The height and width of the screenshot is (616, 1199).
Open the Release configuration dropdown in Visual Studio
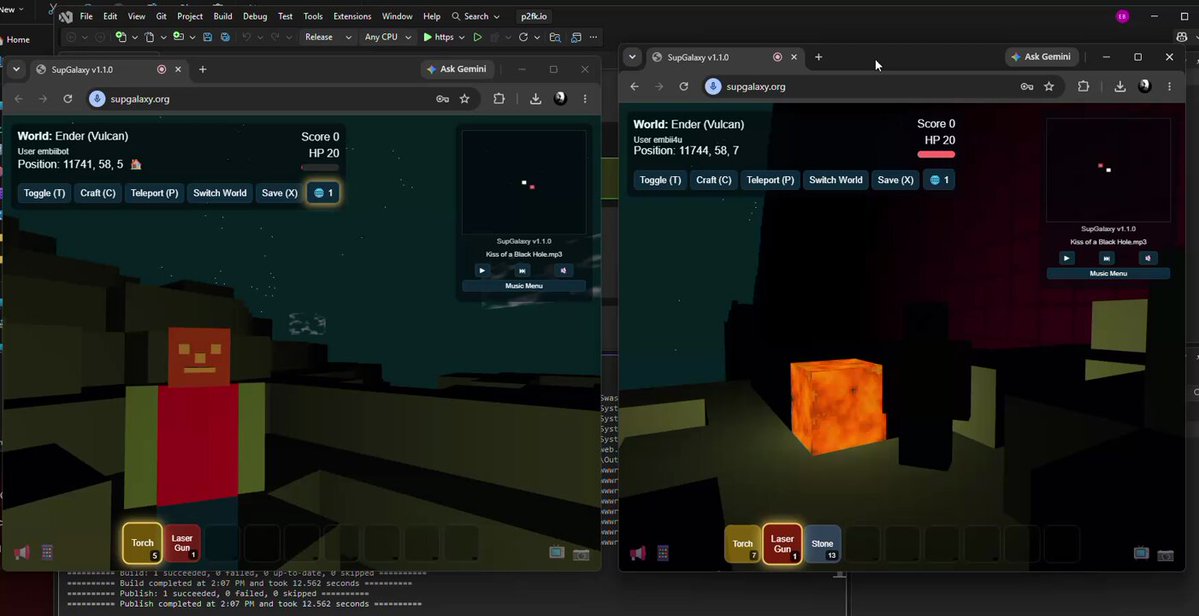[327, 37]
